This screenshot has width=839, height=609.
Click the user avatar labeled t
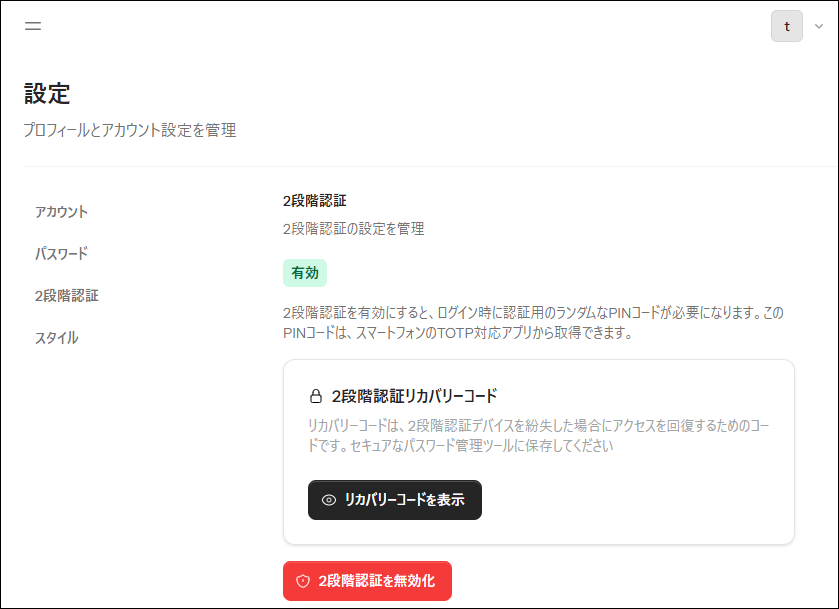coord(787,27)
